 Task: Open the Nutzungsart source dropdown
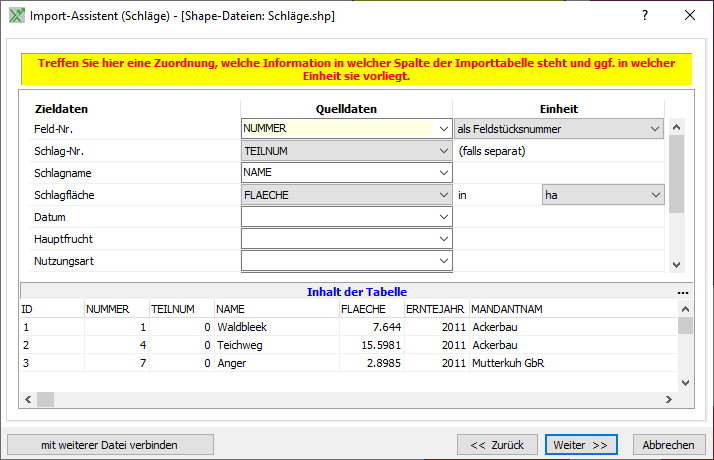click(x=443, y=261)
